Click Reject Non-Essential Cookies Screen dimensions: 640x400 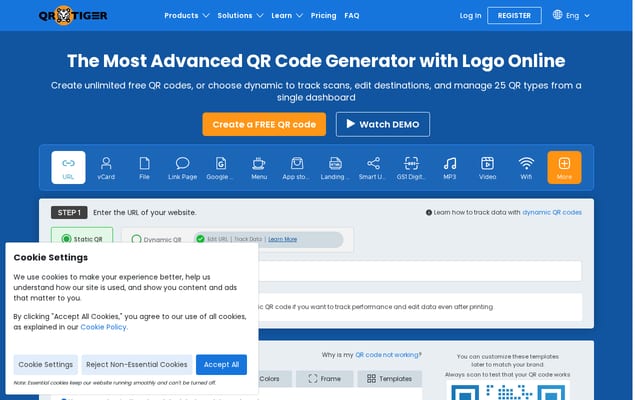(x=137, y=364)
